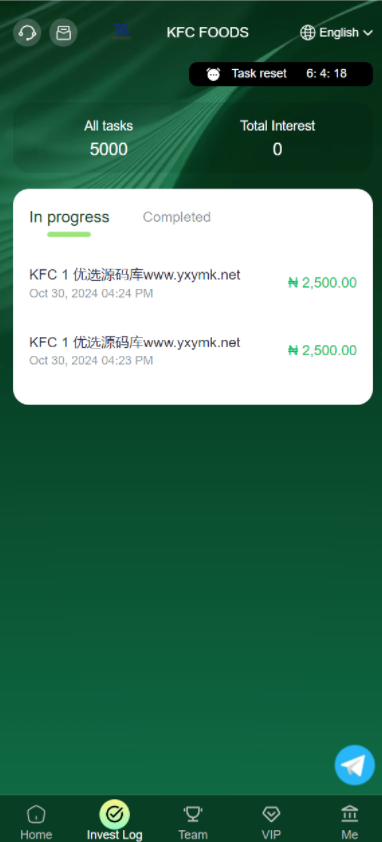Tap the alarm clock Task reset icon
The width and height of the screenshot is (382, 842).
[213, 74]
